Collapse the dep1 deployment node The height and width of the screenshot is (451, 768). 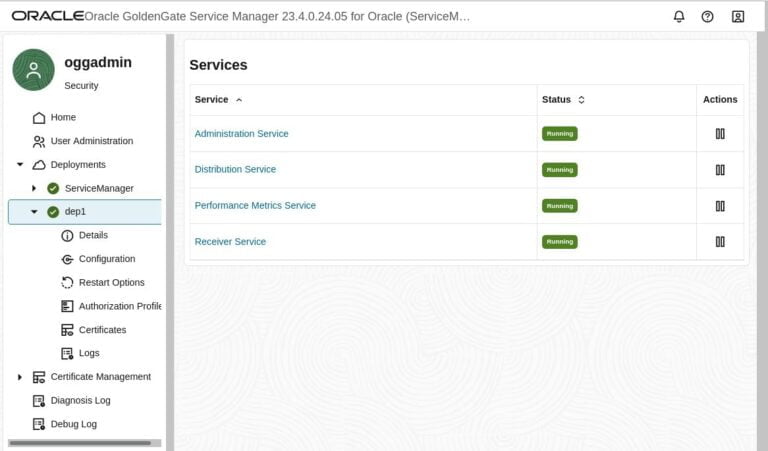click(x=34, y=212)
